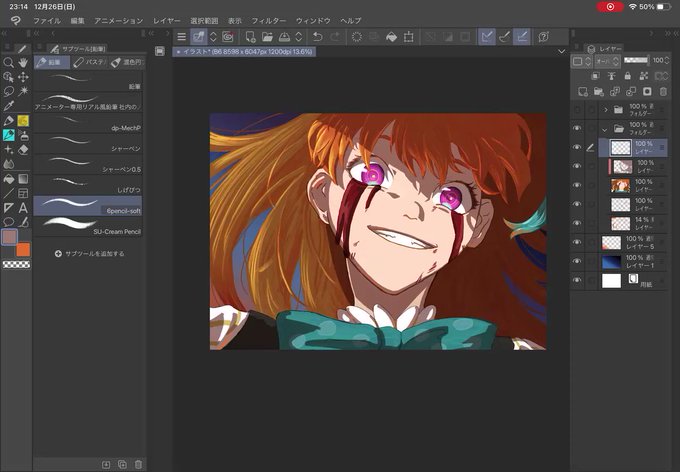Open the stepper arrows beside the save icon
This screenshot has height=472, width=680.
[299, 37]
